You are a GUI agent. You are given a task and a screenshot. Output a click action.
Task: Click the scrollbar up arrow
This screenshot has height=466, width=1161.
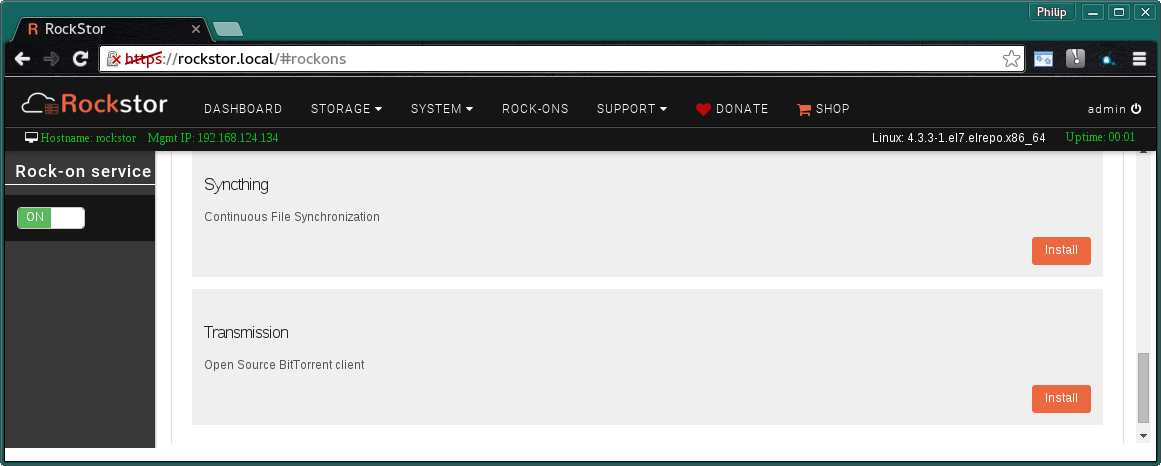coord(1143,151)
